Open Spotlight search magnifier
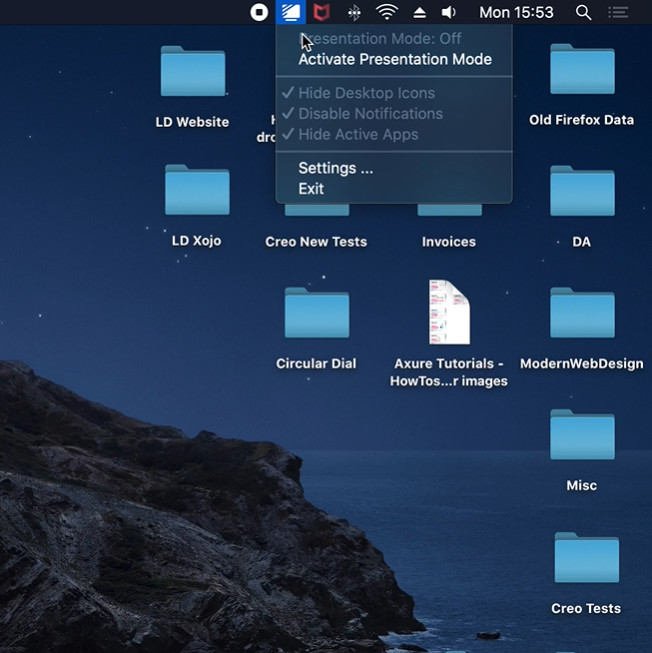 583,12
